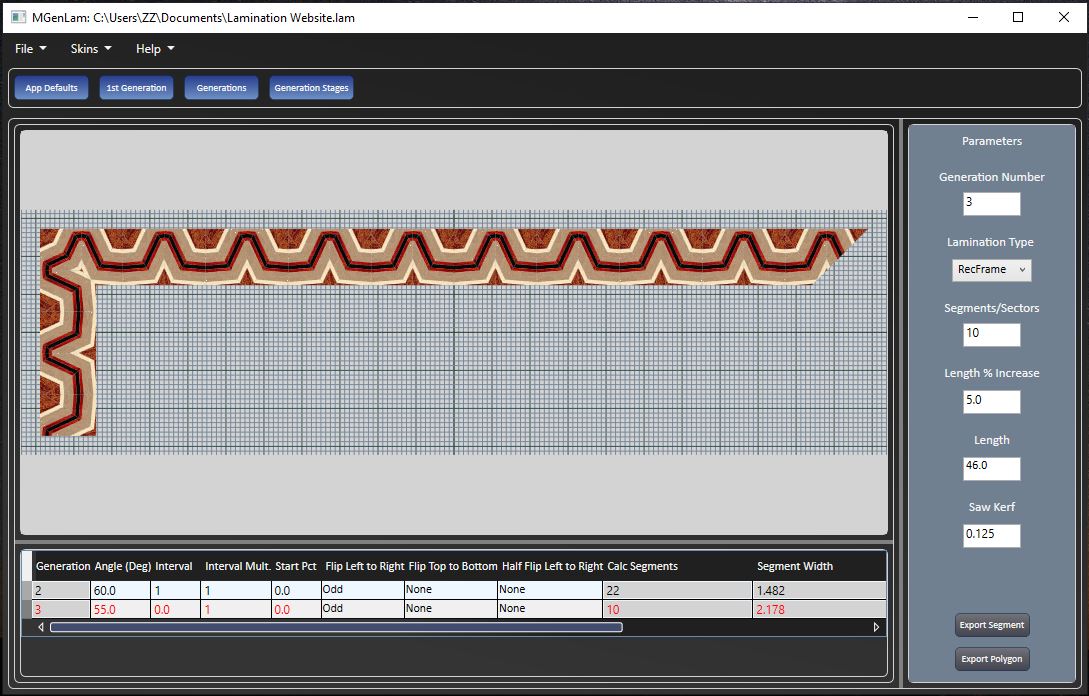Click the Length % Increase field
1089x696 pixels.
991,402
